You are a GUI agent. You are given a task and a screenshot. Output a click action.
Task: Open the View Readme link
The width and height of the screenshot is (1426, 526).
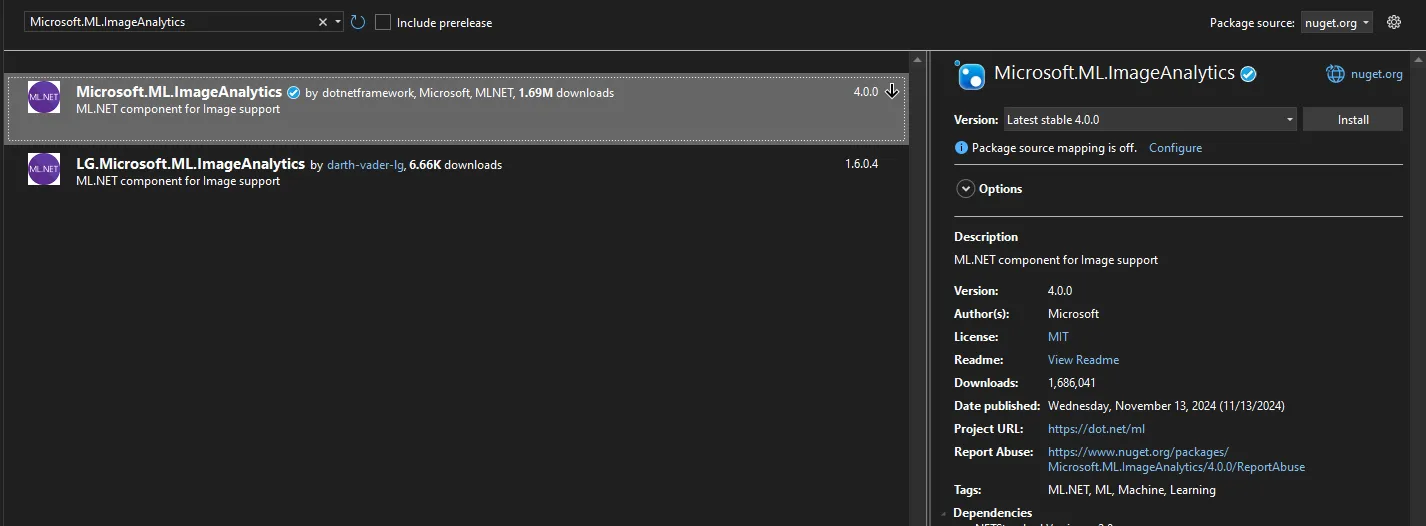tap(1083, 360)
